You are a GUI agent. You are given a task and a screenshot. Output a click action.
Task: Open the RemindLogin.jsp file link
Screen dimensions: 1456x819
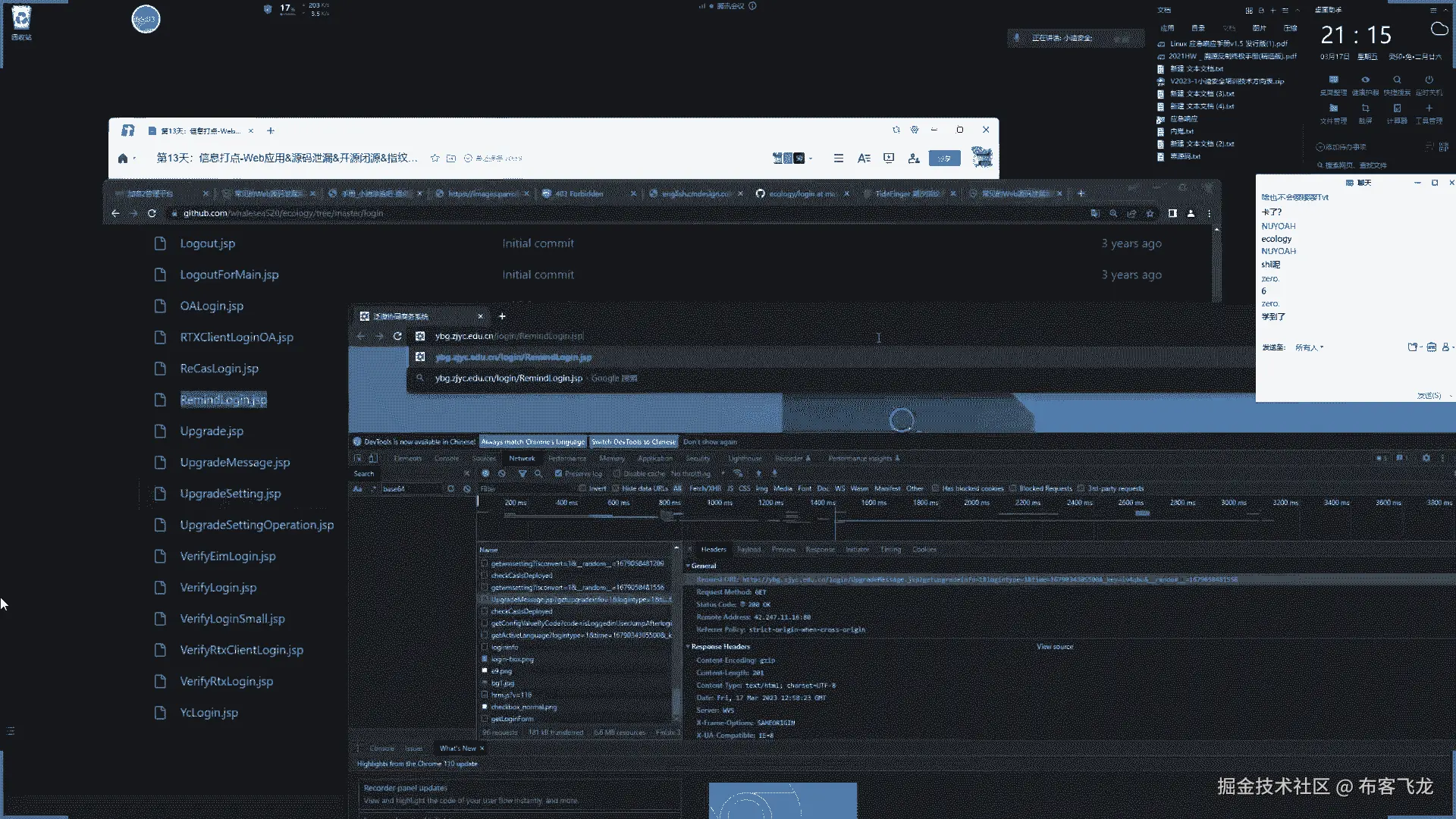point(223,400)
